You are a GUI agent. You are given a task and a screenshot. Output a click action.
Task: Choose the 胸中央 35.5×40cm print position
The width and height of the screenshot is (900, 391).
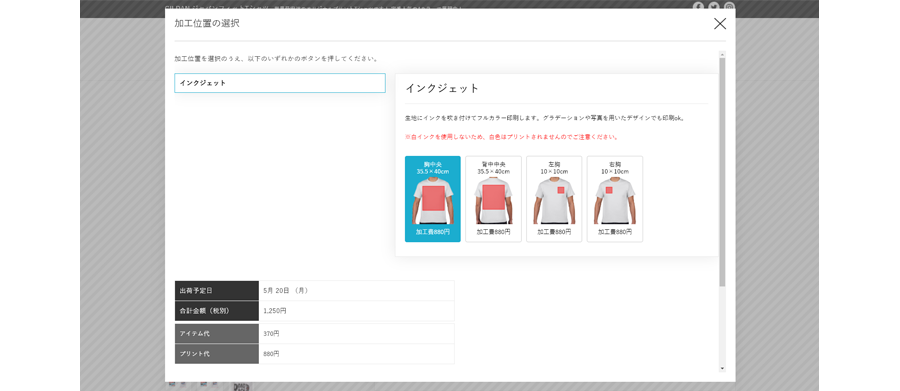pyautogui.click(x=433, y=199)
